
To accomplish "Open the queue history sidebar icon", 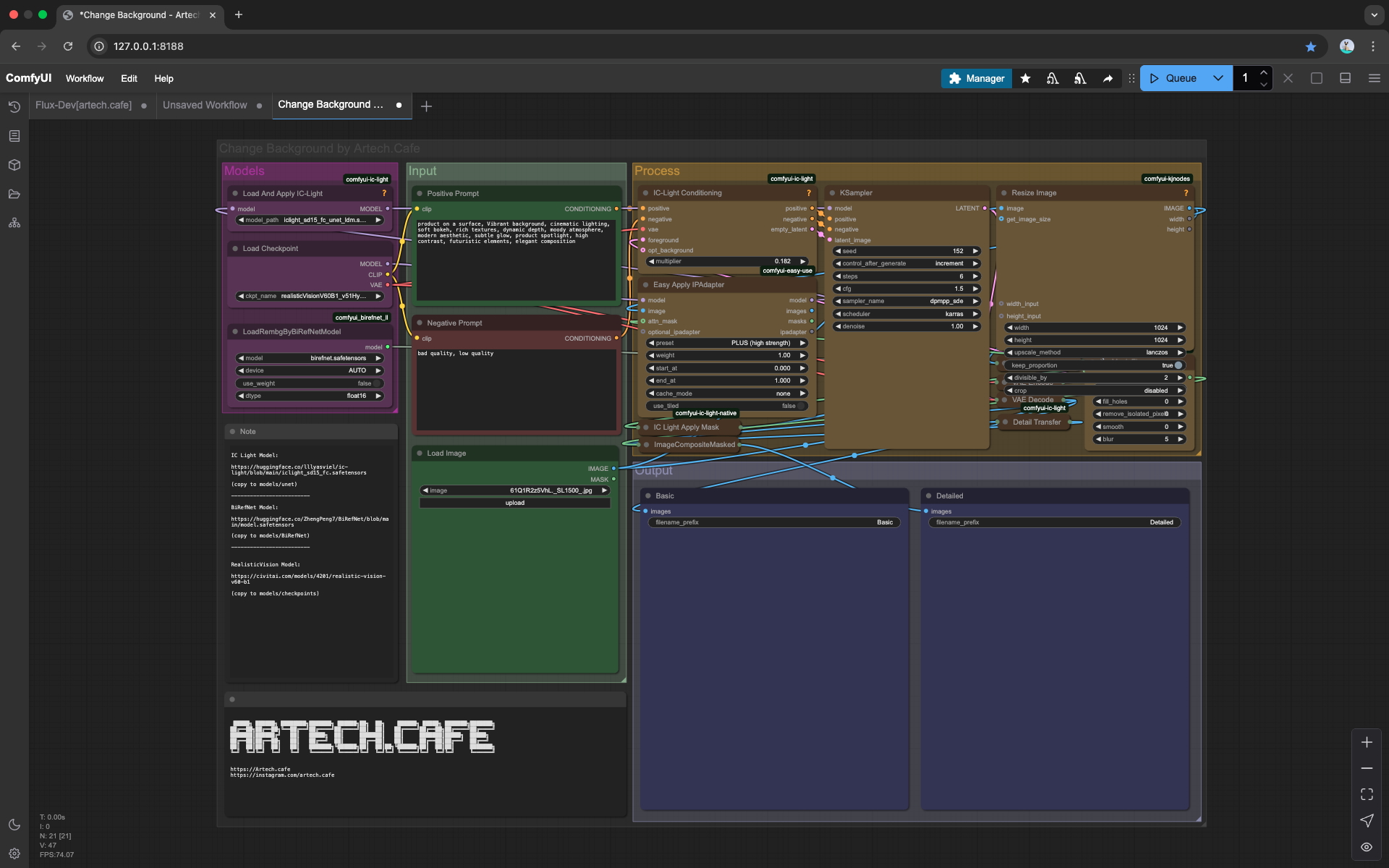I will pos(14,107).
